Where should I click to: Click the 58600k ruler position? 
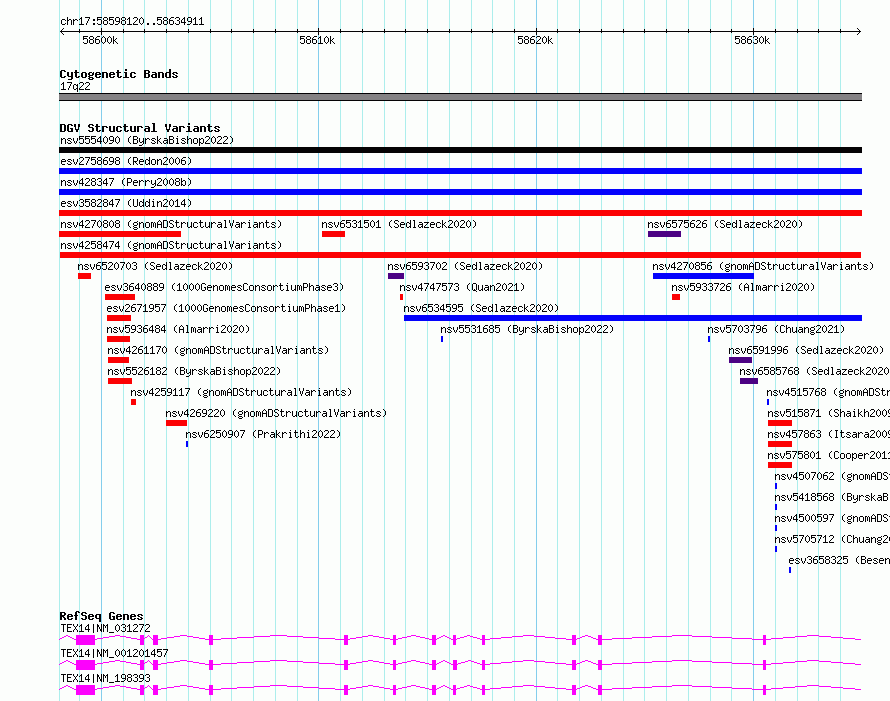point(100,40)
